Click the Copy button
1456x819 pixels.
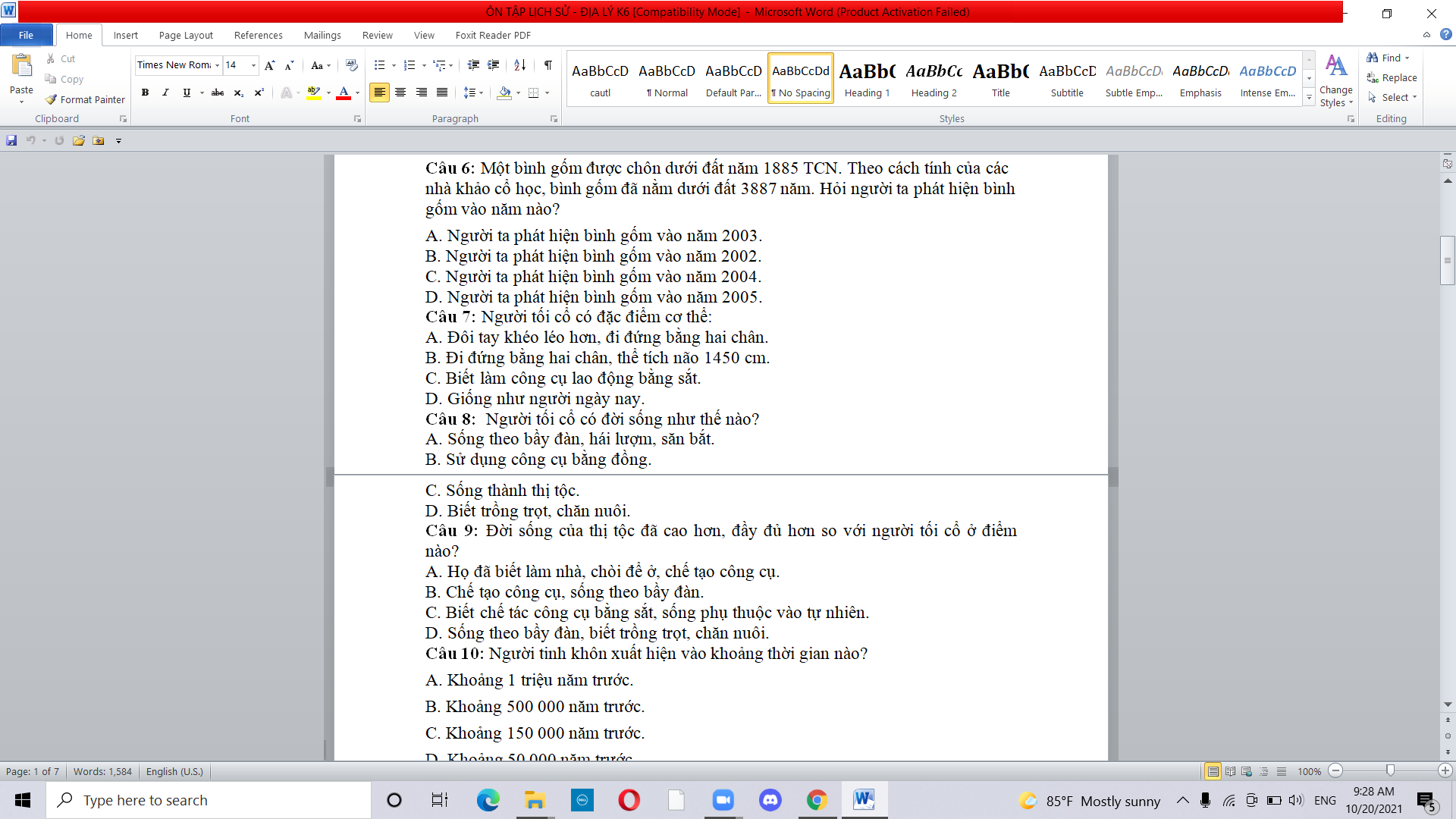tap(64, 79)
